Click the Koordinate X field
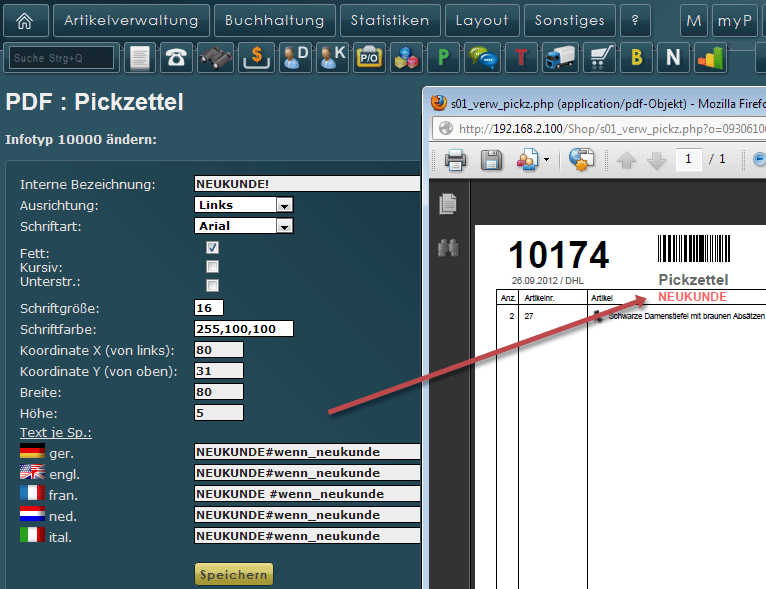Screen dimensions: 766x589 click(219, 350)
